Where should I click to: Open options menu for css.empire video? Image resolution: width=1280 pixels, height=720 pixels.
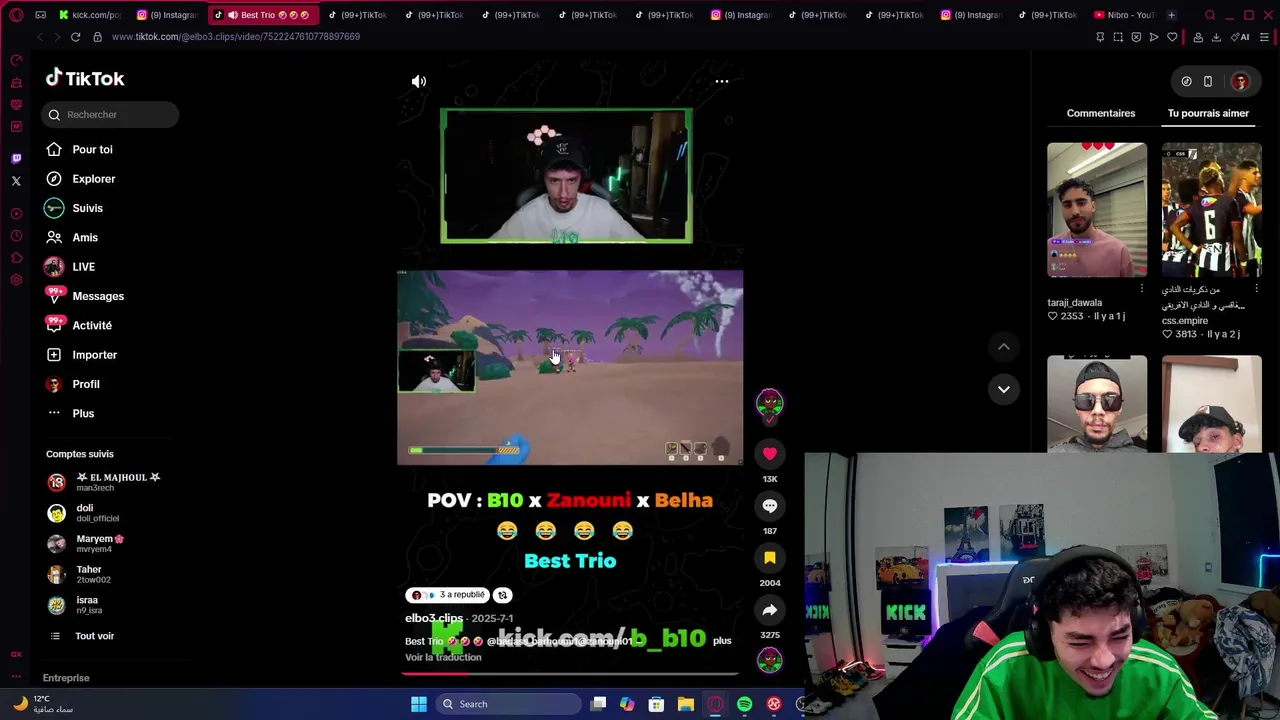(1257, 288)
